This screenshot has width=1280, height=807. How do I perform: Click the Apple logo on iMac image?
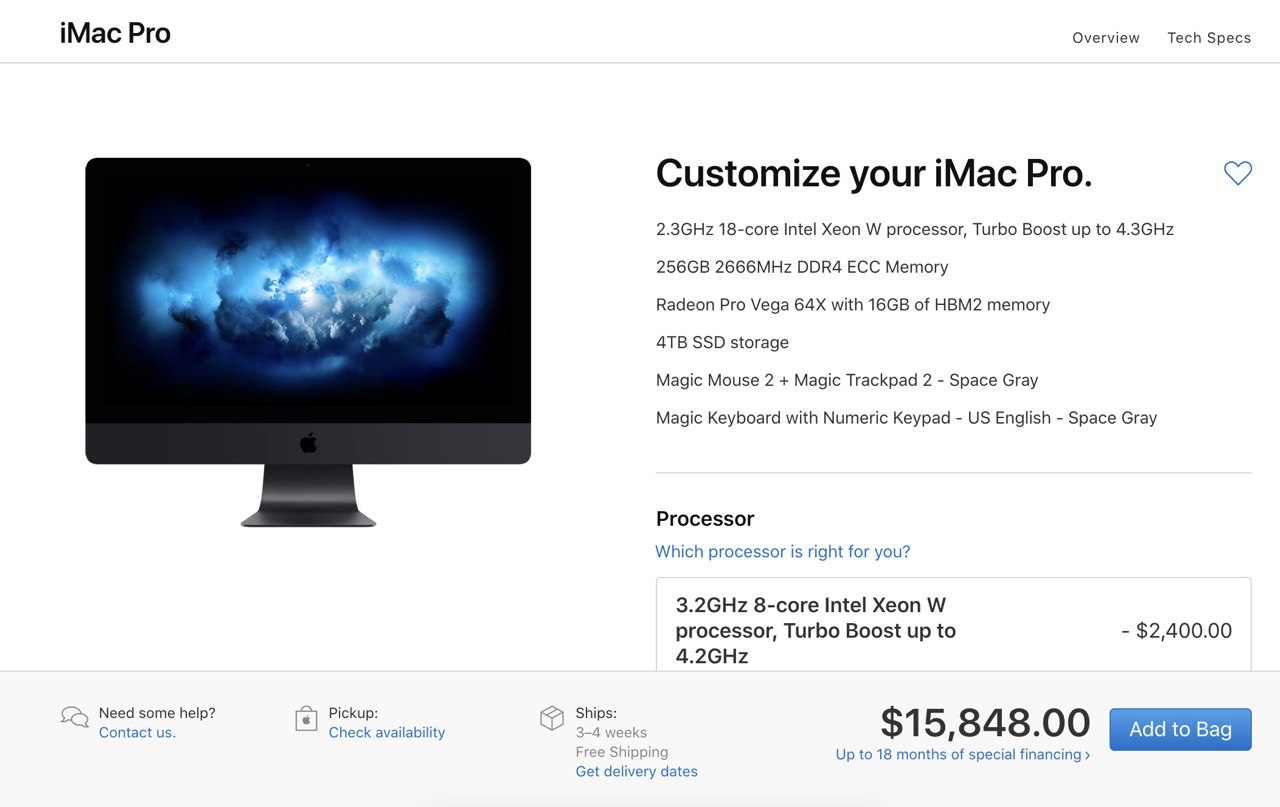[x=308, y=443]
